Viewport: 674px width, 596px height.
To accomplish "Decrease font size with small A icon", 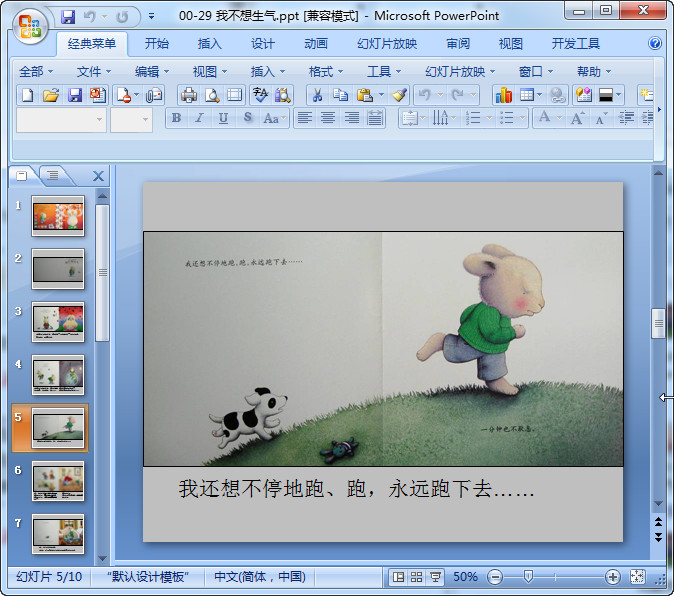I will click(601, 118).
